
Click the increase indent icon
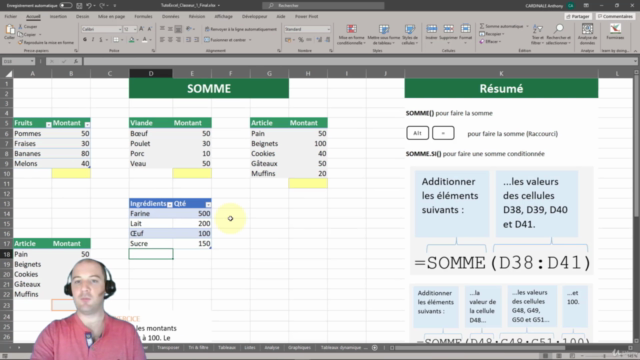coord(197,40)
